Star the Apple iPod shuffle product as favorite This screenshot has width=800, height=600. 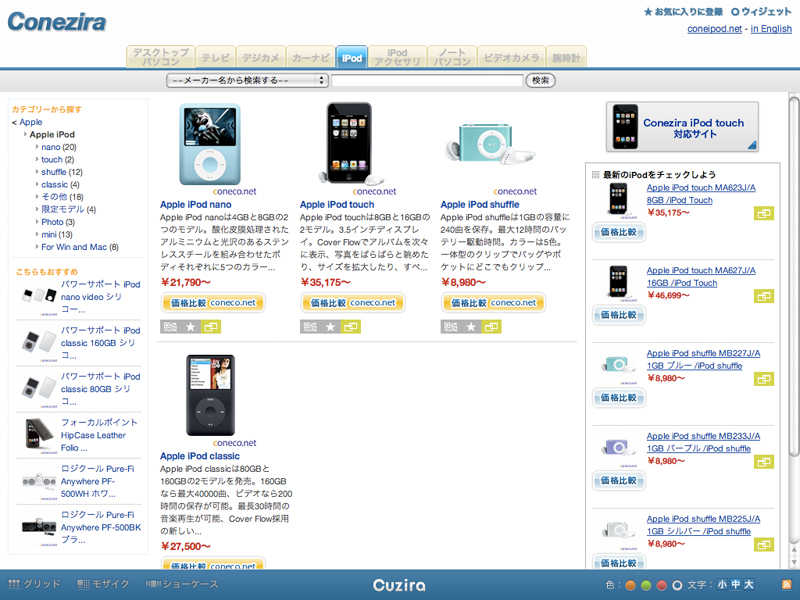(471, 327)
